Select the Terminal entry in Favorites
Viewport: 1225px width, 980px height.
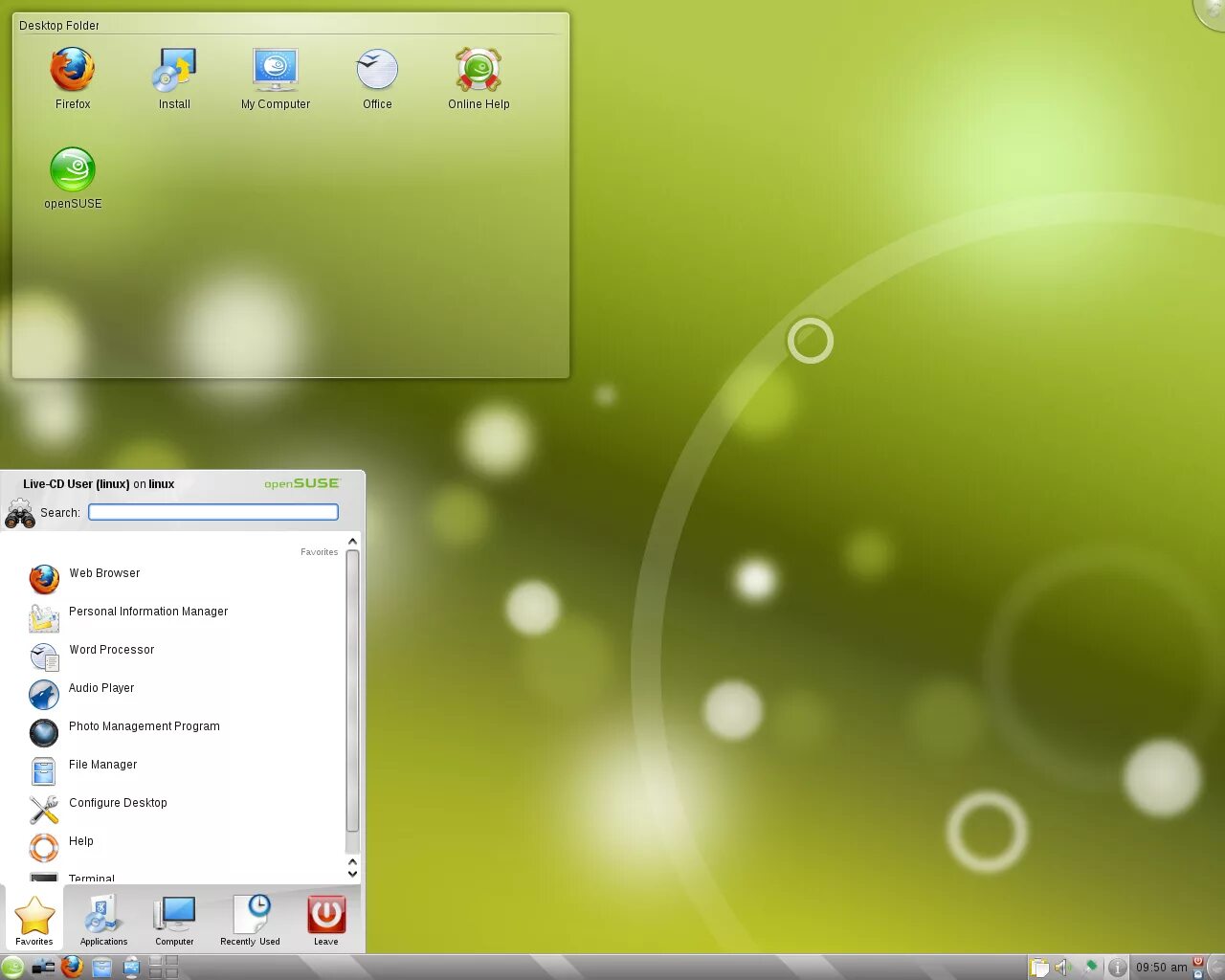[182, 877]
